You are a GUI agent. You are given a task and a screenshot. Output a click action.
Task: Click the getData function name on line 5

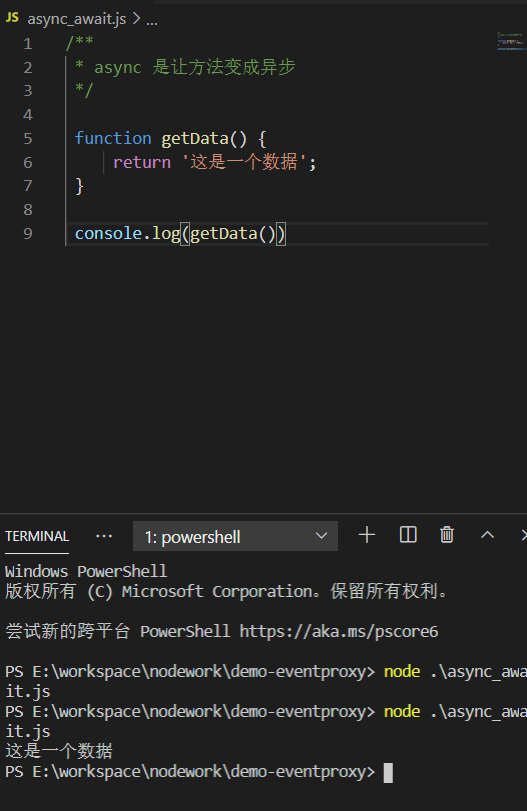tap(194, 139)
